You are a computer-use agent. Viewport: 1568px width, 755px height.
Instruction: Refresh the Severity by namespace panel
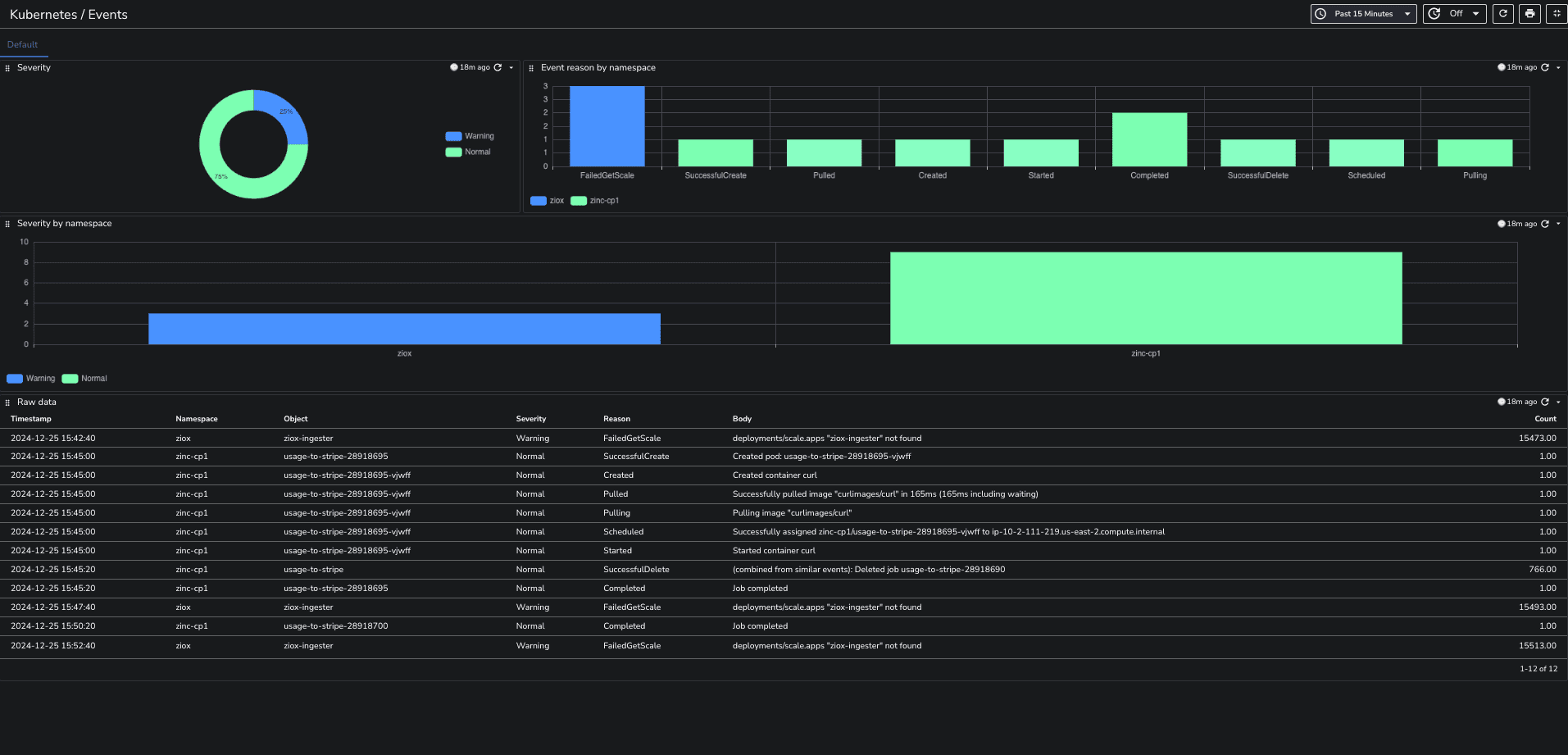[1545, 224]
